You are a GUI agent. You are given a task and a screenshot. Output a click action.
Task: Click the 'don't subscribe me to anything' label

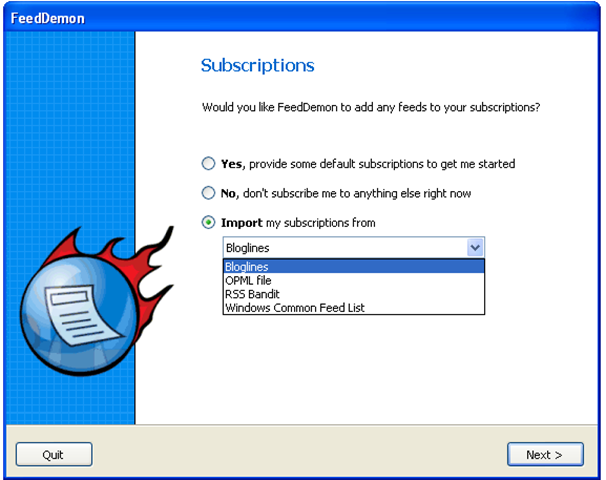(357, 193)
